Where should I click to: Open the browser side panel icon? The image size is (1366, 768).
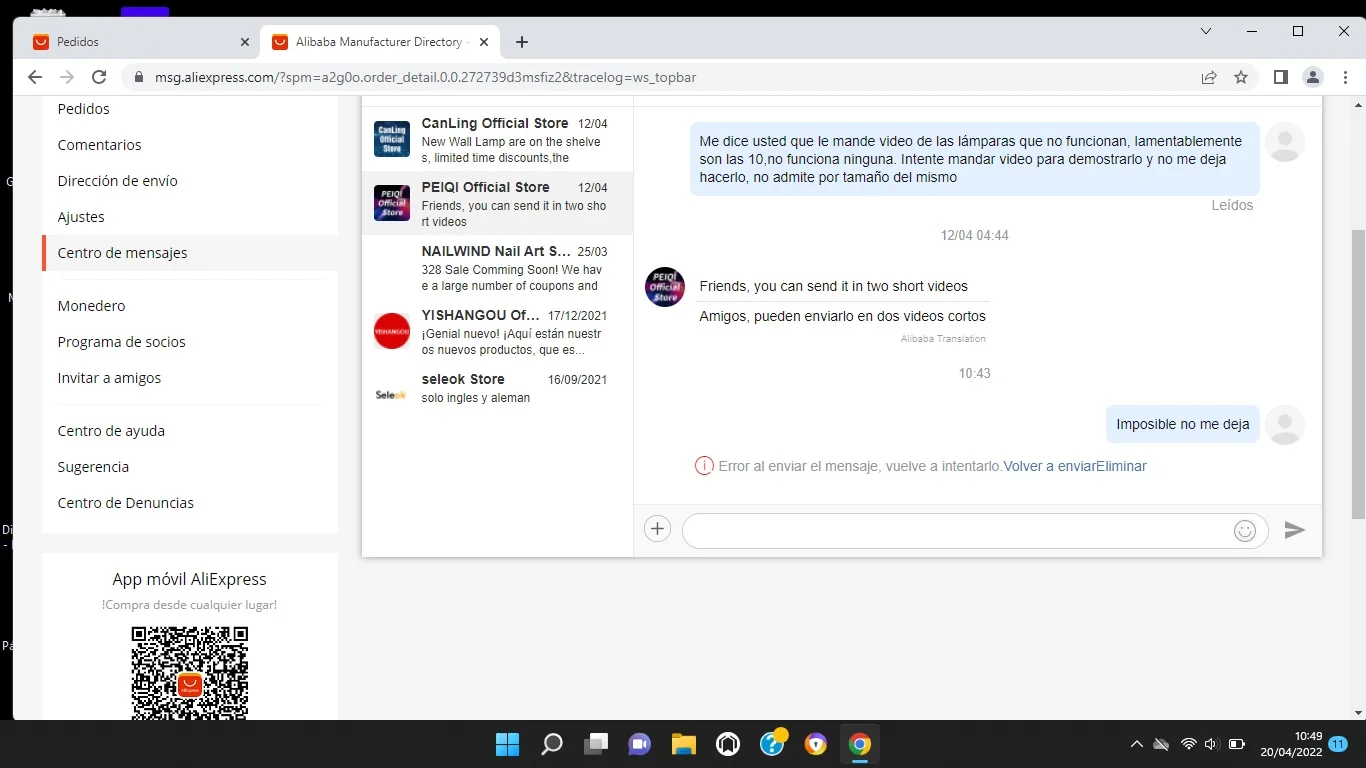1280,77
